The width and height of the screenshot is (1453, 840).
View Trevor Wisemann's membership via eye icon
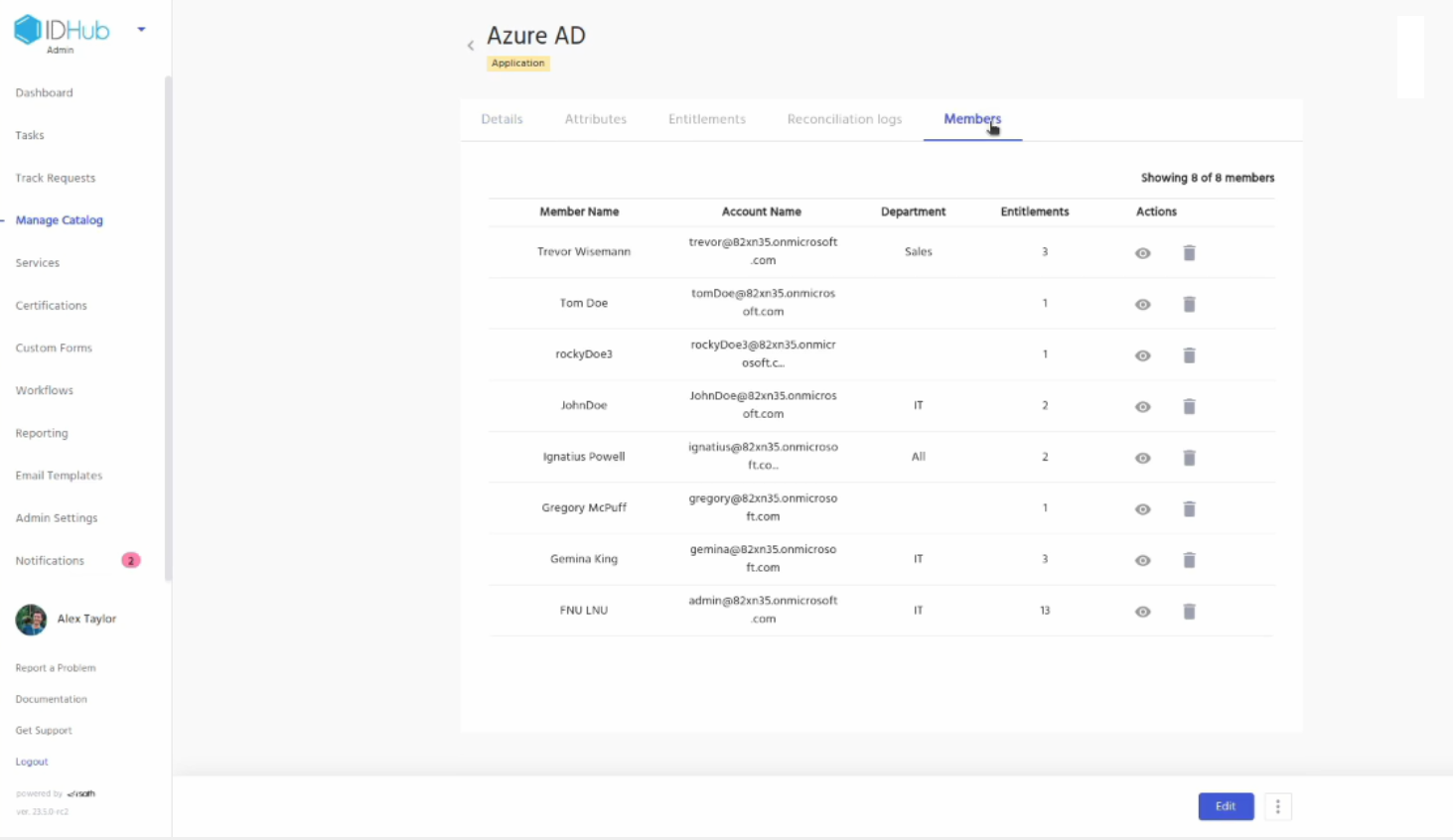(x=1143, y=253)
